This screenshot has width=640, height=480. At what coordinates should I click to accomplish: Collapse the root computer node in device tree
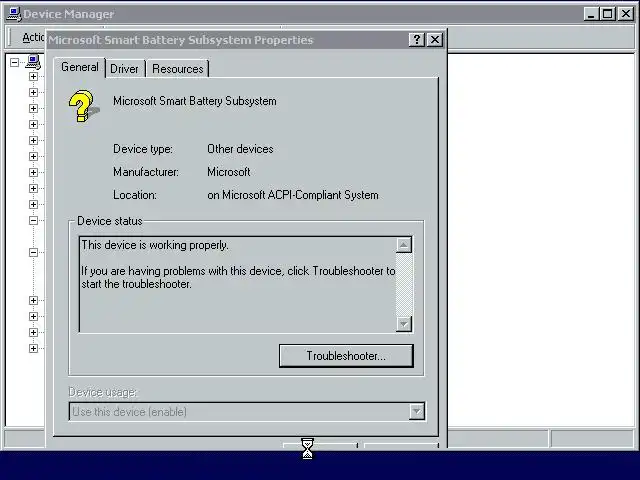tap(14, 62)
